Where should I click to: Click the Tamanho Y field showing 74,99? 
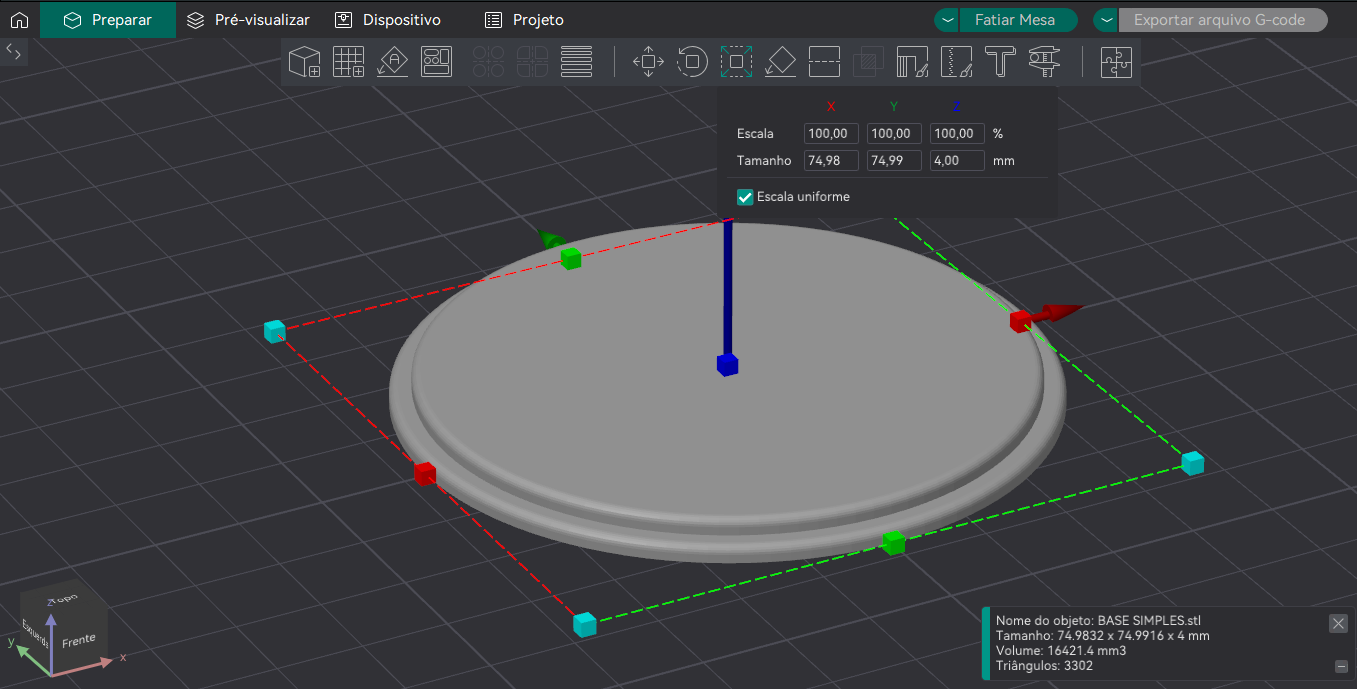point(894,160)
